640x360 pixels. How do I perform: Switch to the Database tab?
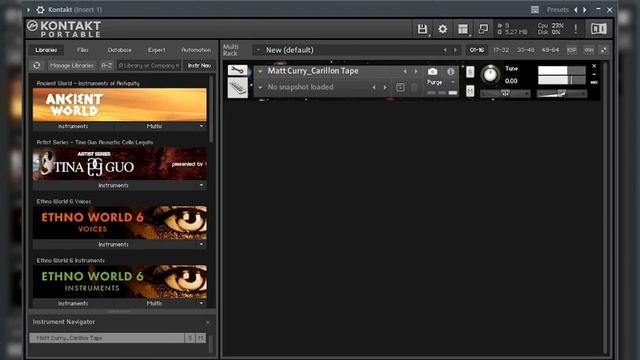tap(120, 50)
